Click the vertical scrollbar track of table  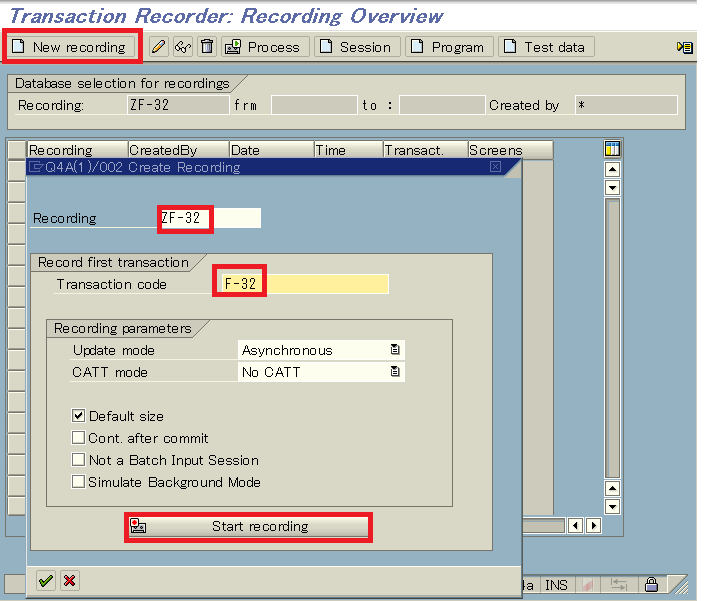(x=612, y=338)
